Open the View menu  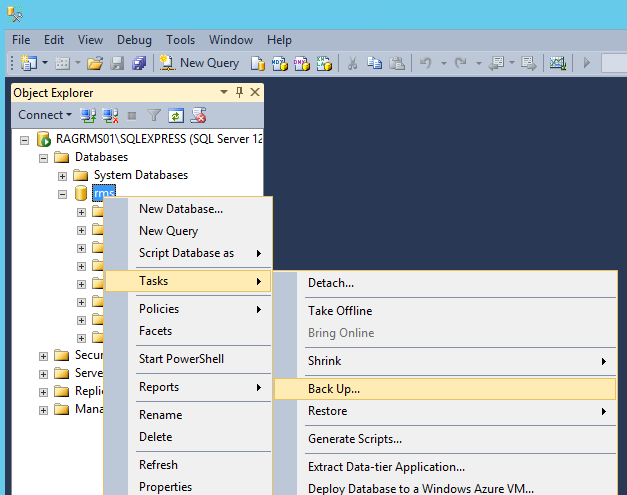pos(90,40)
